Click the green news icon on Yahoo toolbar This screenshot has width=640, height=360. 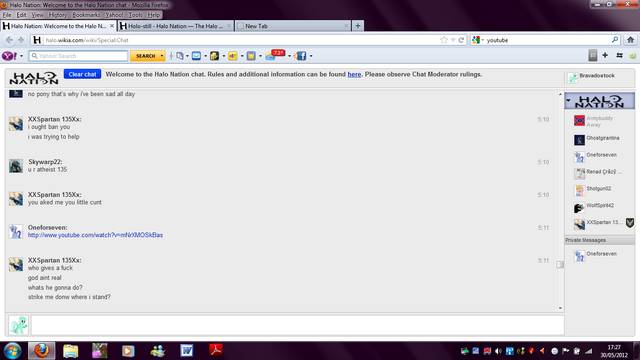click(214, 56)
